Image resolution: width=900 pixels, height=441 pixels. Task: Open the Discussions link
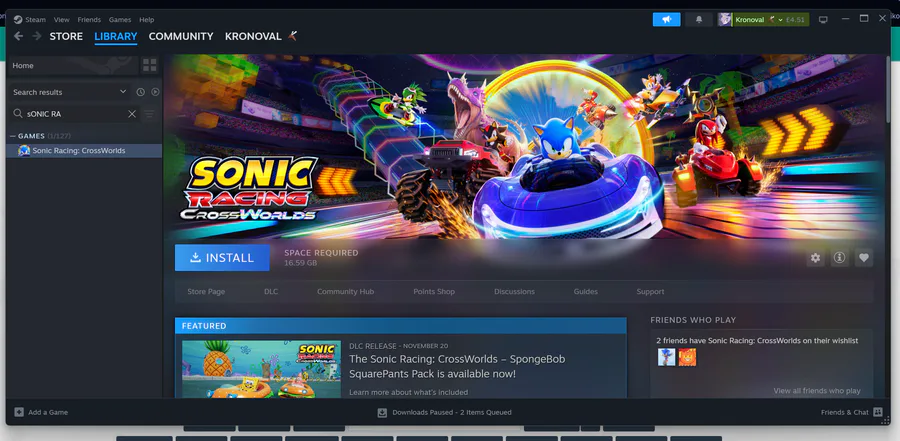click(x=514, y=292)
